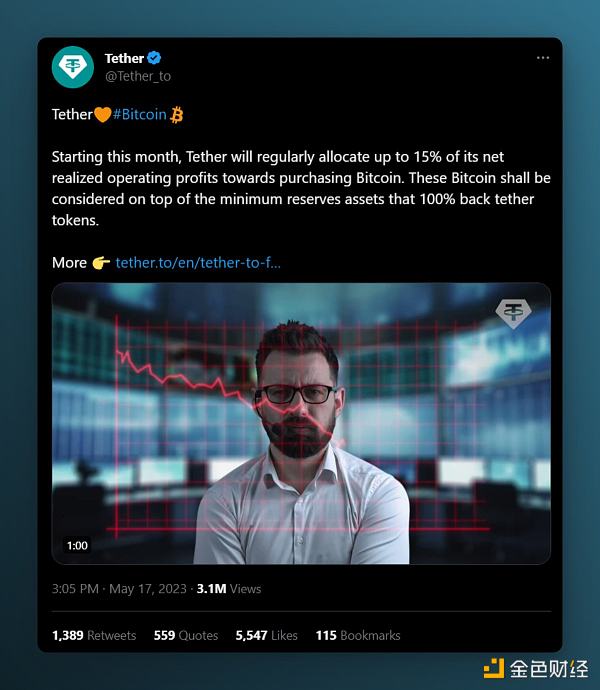The height and width of the screenshot is (690, 600).
Task: Open the tether.to/en/tether-to-f… link
Action: [198, 262]
